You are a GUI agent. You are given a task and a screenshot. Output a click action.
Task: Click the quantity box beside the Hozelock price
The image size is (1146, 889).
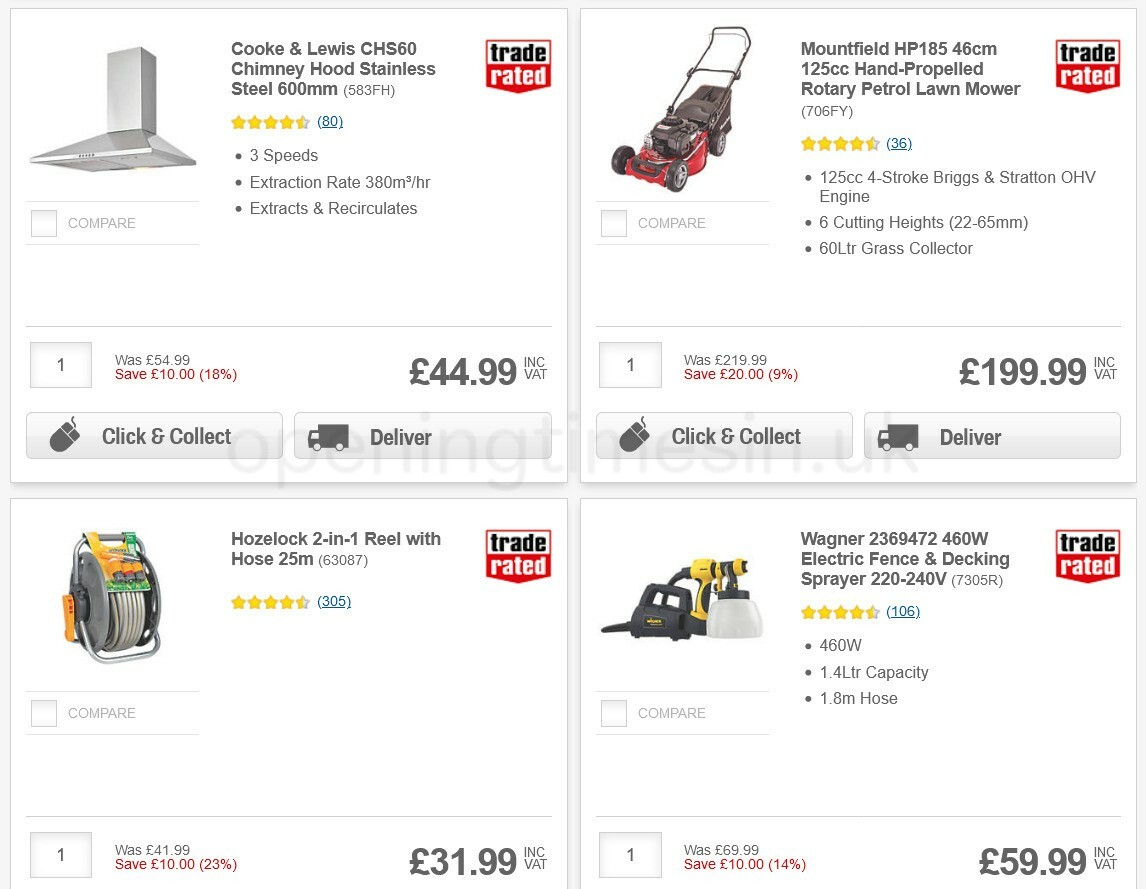60,855
